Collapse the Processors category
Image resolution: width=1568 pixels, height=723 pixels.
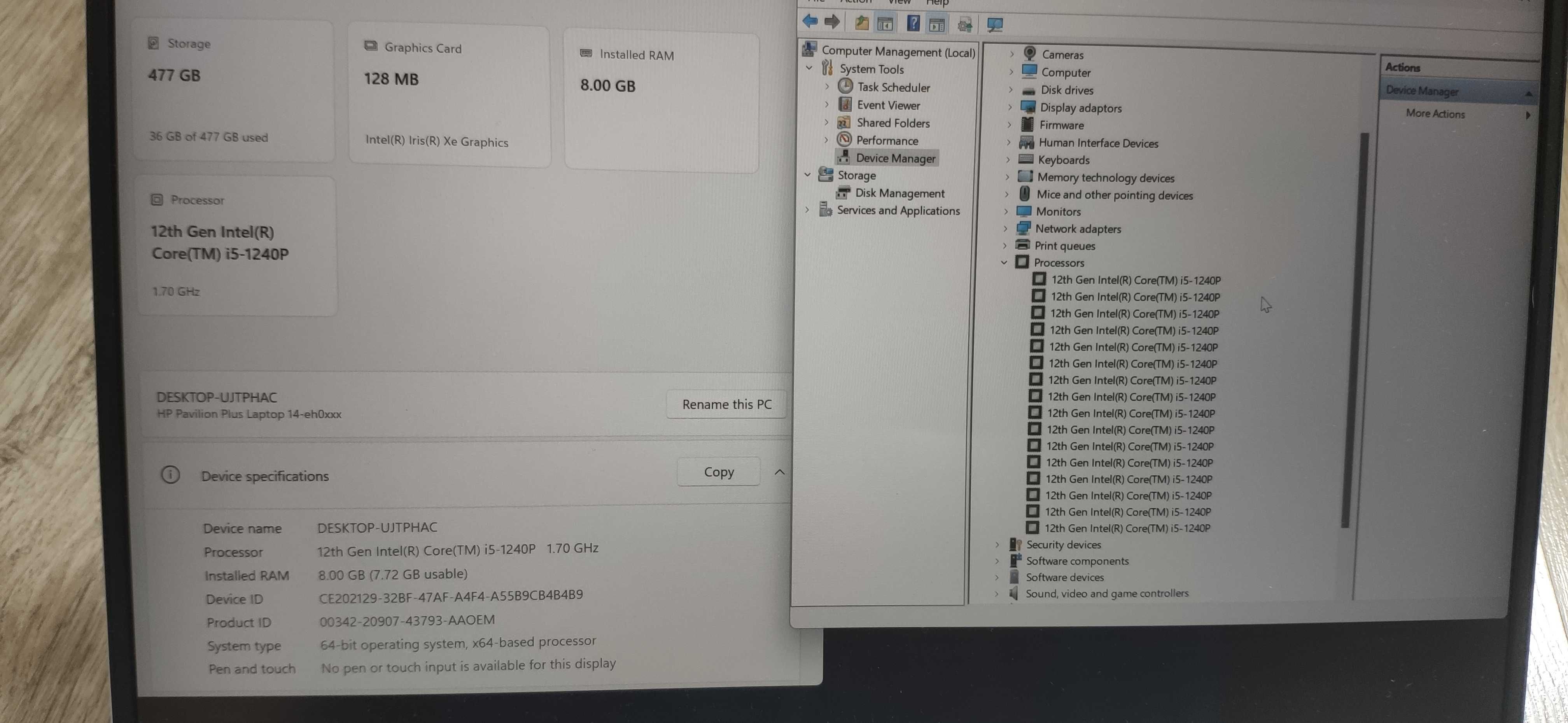pos(1004,262)
